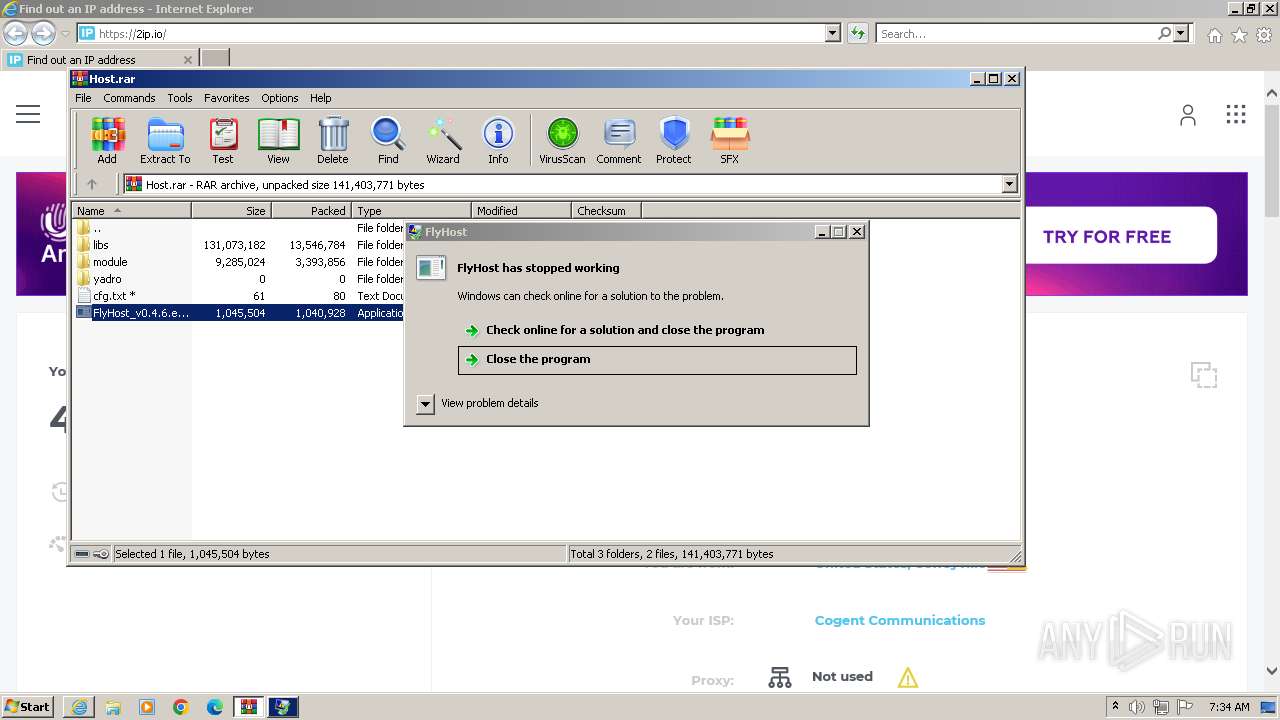
Task: Open the Help menu
Action: pyautogui.click(x=321, y=98)
